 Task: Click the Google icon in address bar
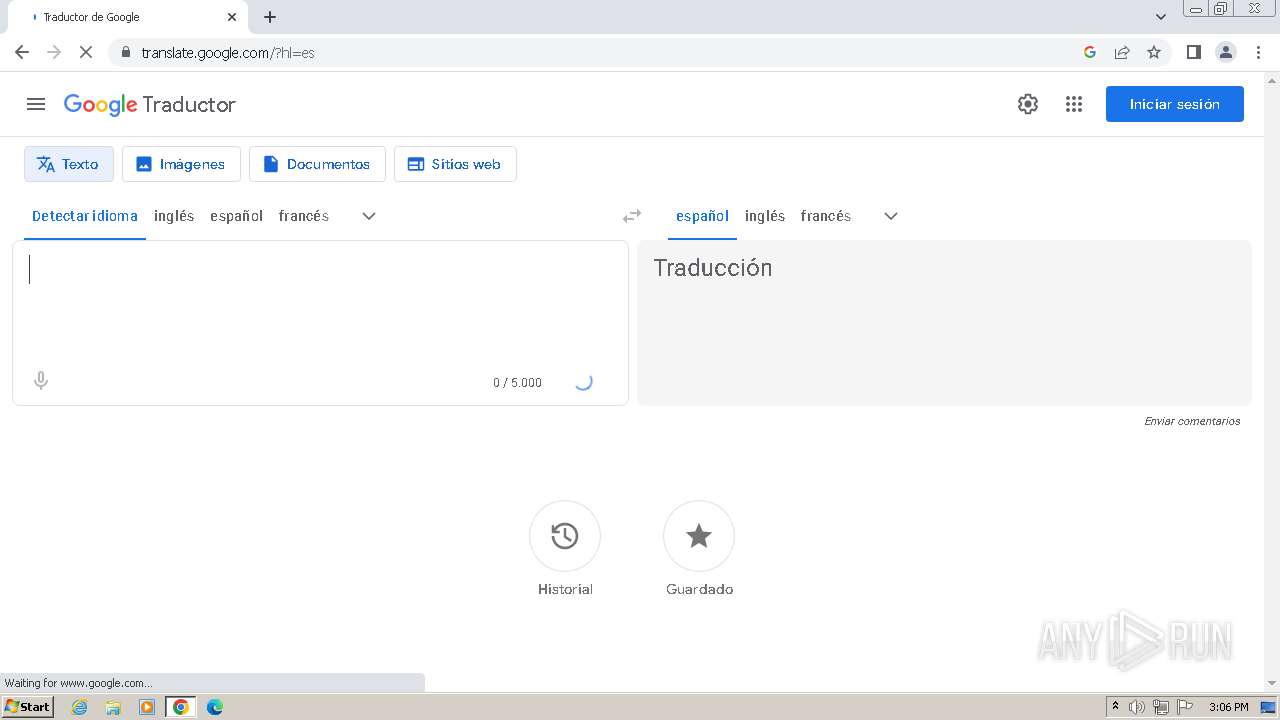tap(1090, 52)
